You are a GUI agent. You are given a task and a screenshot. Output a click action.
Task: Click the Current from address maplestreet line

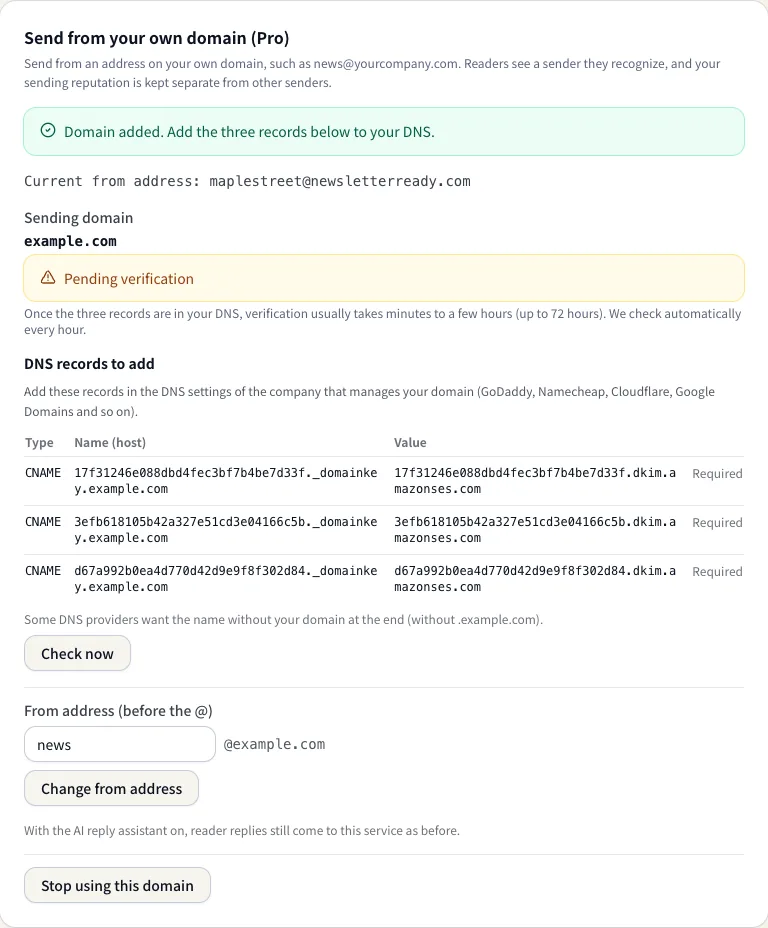247,181
